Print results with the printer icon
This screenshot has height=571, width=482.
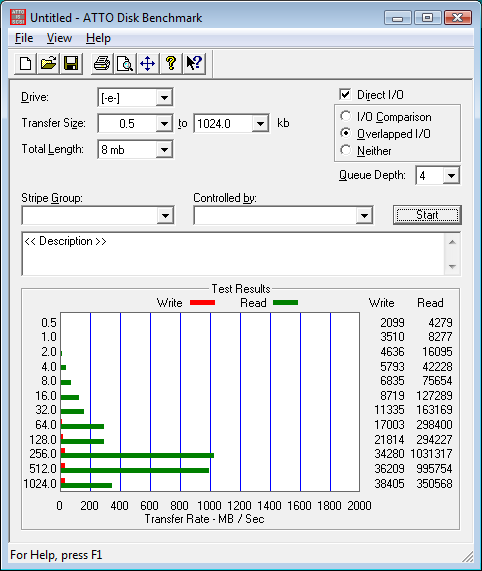click(102, 64)
